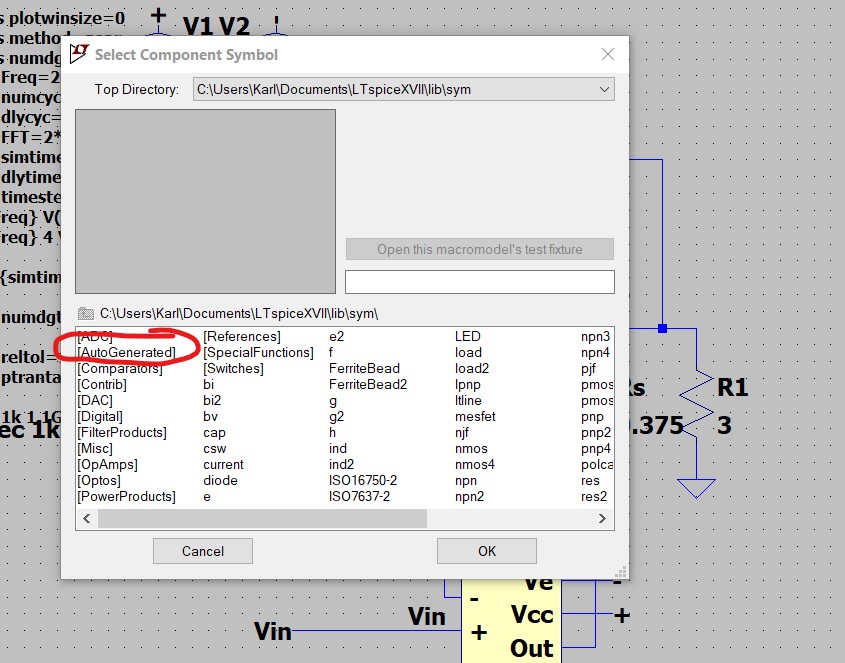Image resolution: width=845 pixels, height=663 pixels.
Task: Click the Cancel button
Action: [x=203, y=551]
